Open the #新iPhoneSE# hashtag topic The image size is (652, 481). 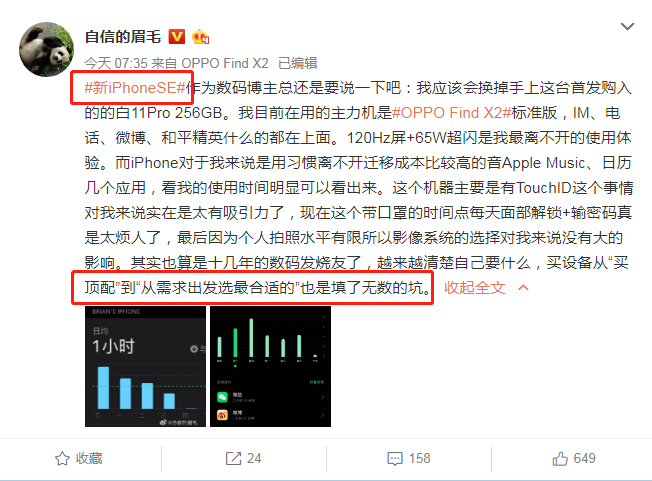pos(135,88)
